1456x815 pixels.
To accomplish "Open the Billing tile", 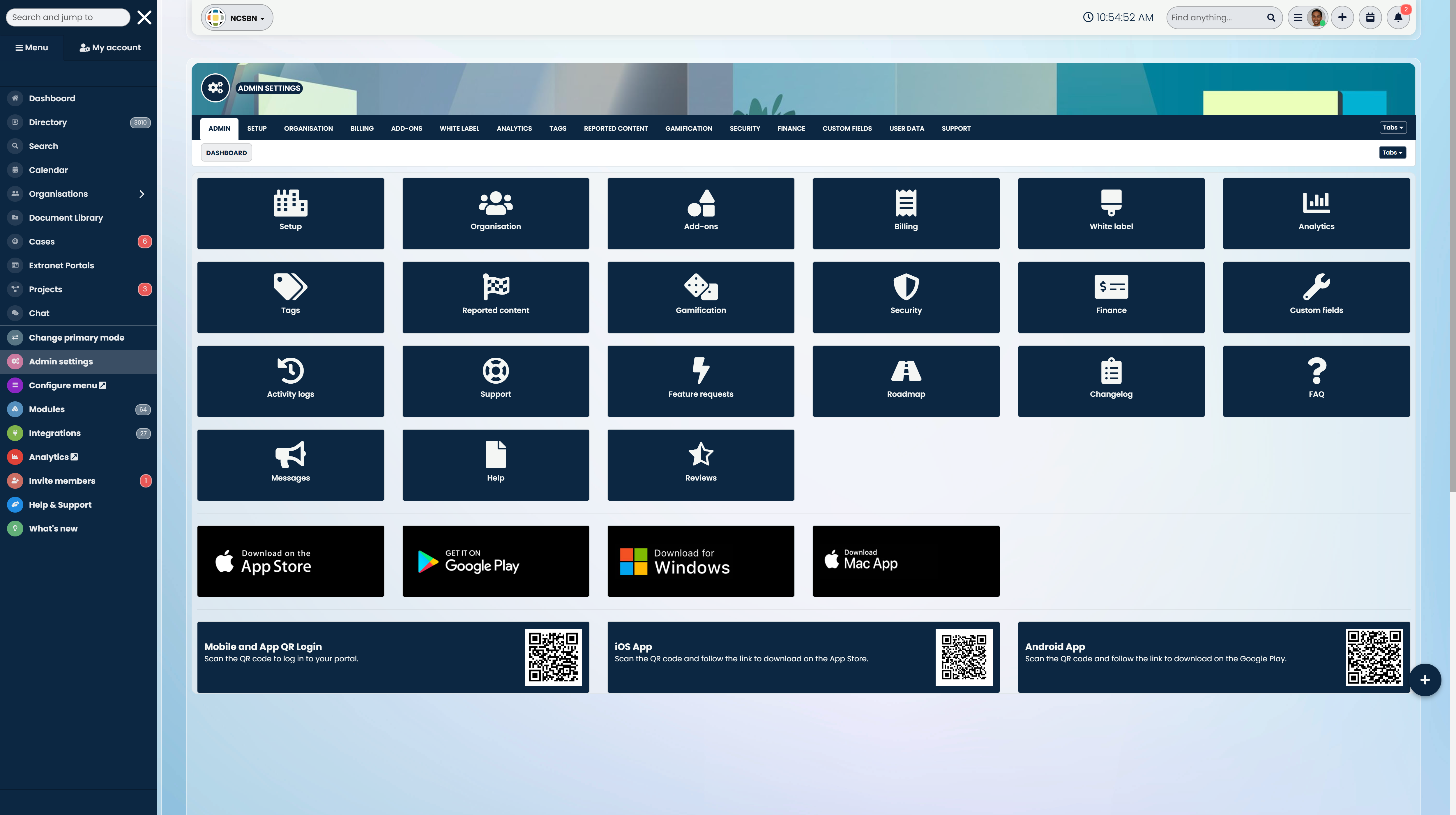I will (x=906, y=213).
